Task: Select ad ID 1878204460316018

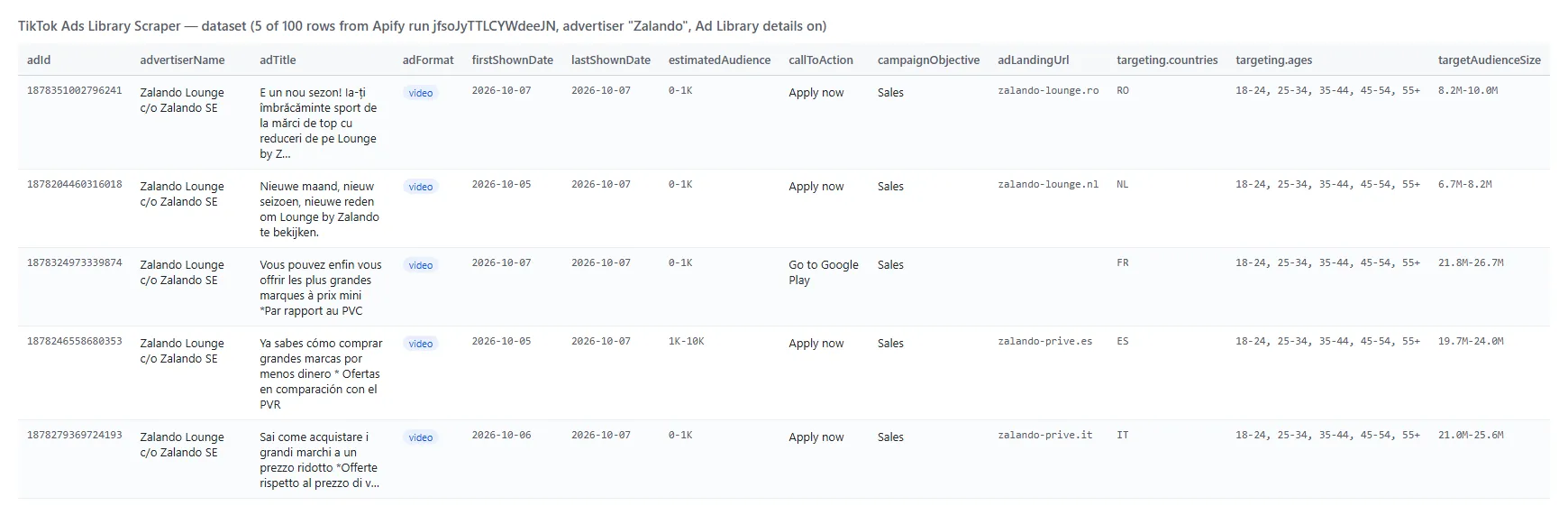Action: click(x=74, y=185)
